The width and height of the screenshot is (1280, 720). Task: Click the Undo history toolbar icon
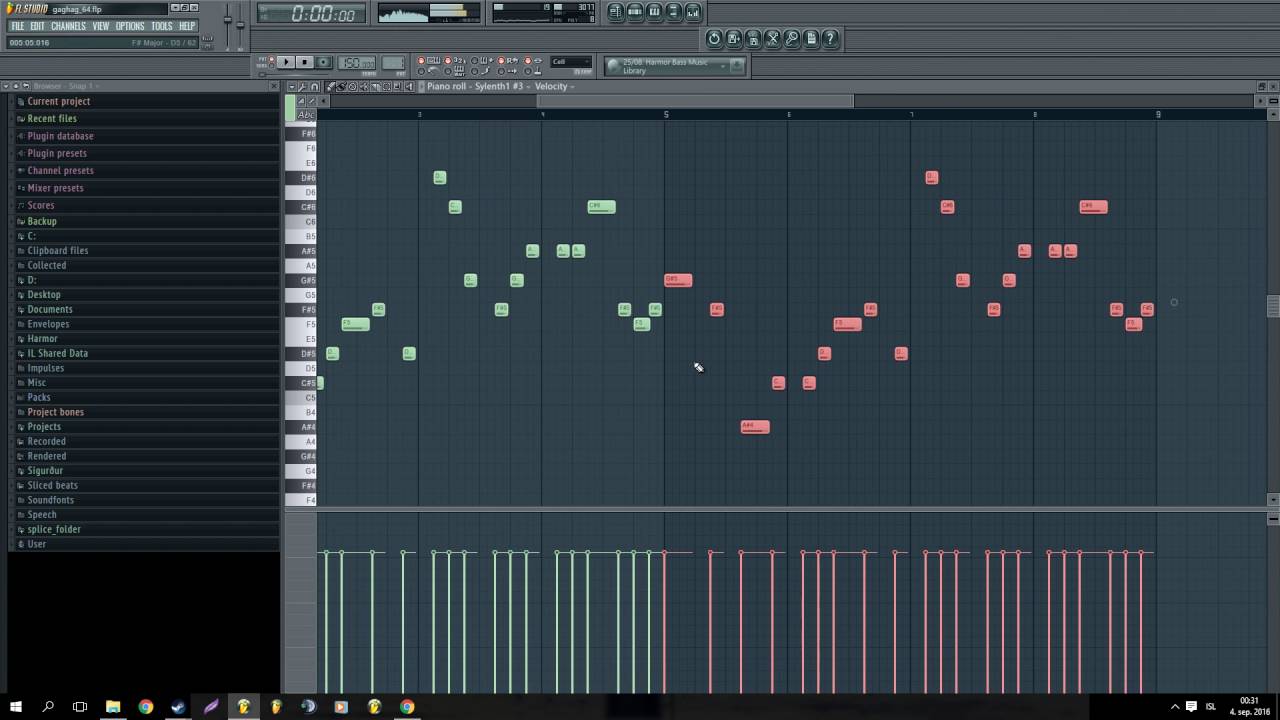click(x=714, y=39)
